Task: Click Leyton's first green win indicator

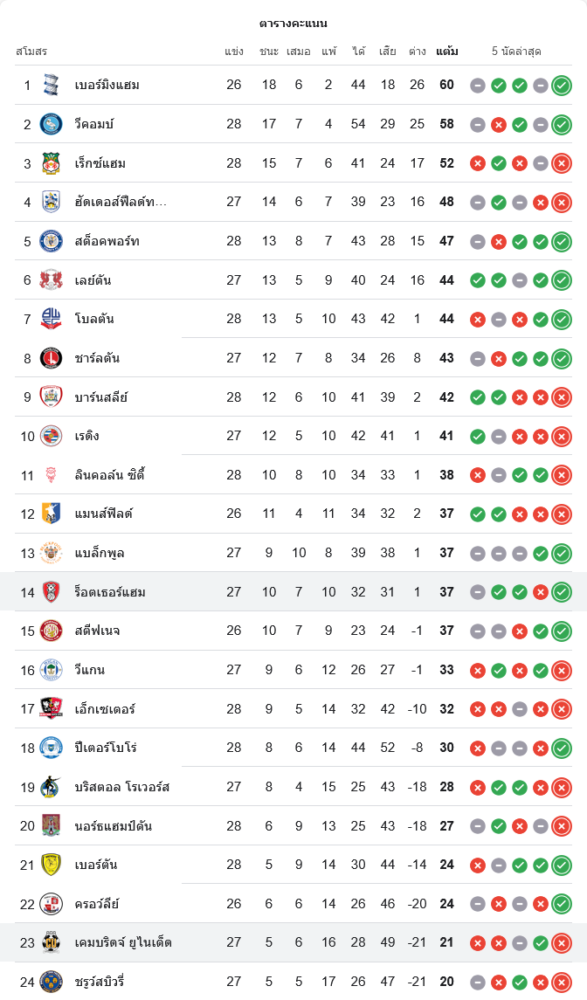Action: click(x=477, y=281)
